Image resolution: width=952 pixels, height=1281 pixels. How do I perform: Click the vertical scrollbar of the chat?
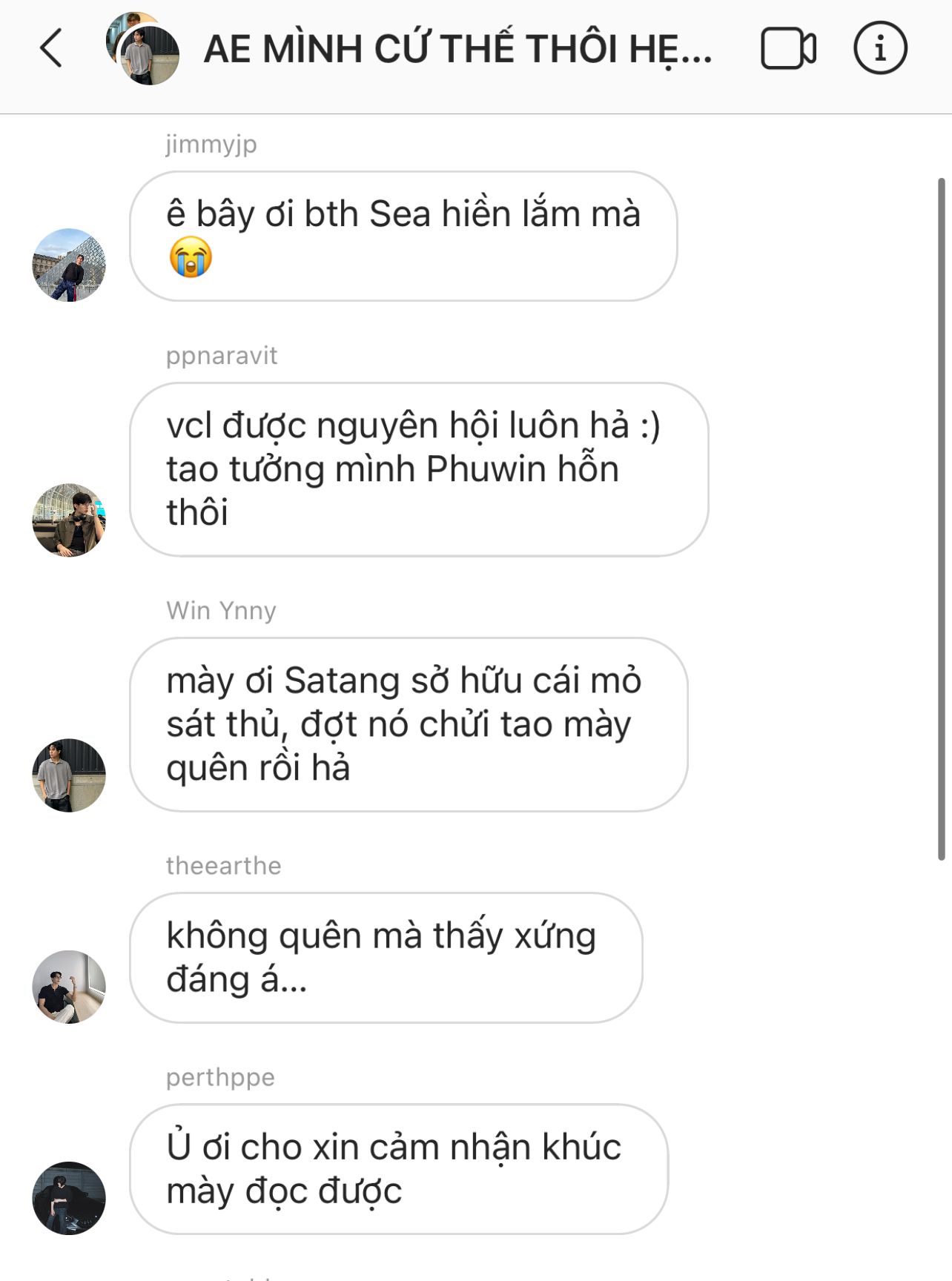pos(942,519)
